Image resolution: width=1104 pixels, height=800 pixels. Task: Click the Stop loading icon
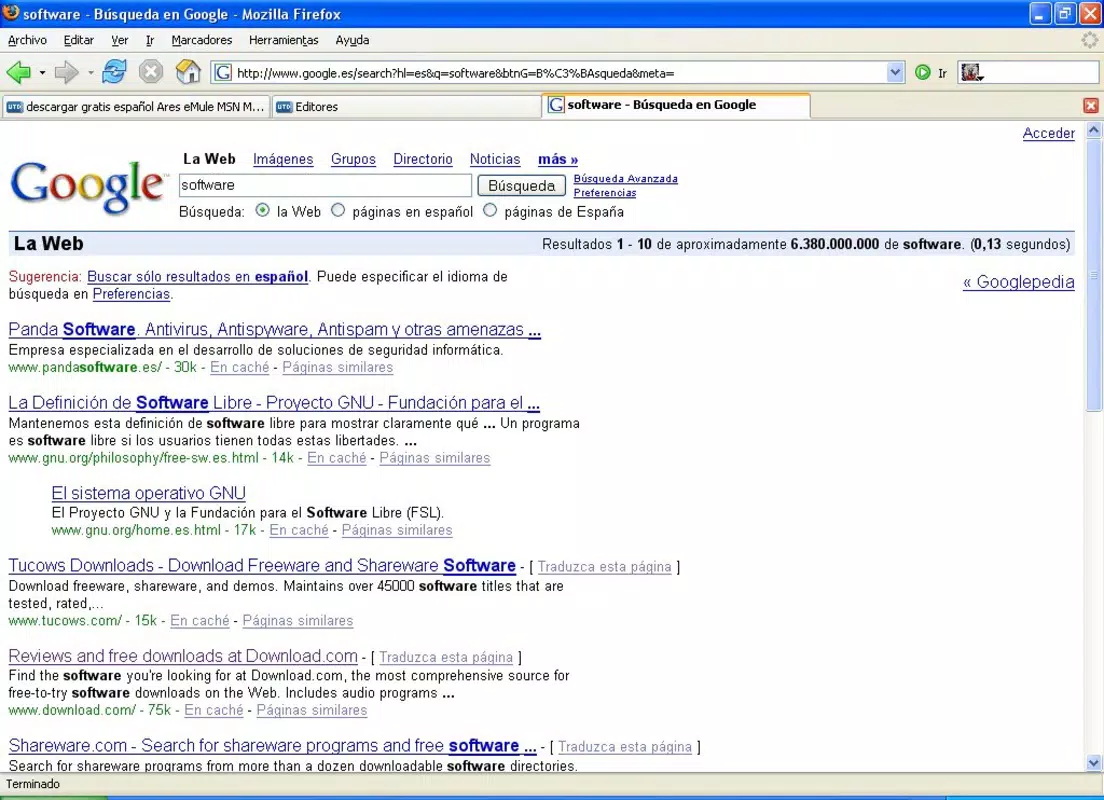coord(150,72)
